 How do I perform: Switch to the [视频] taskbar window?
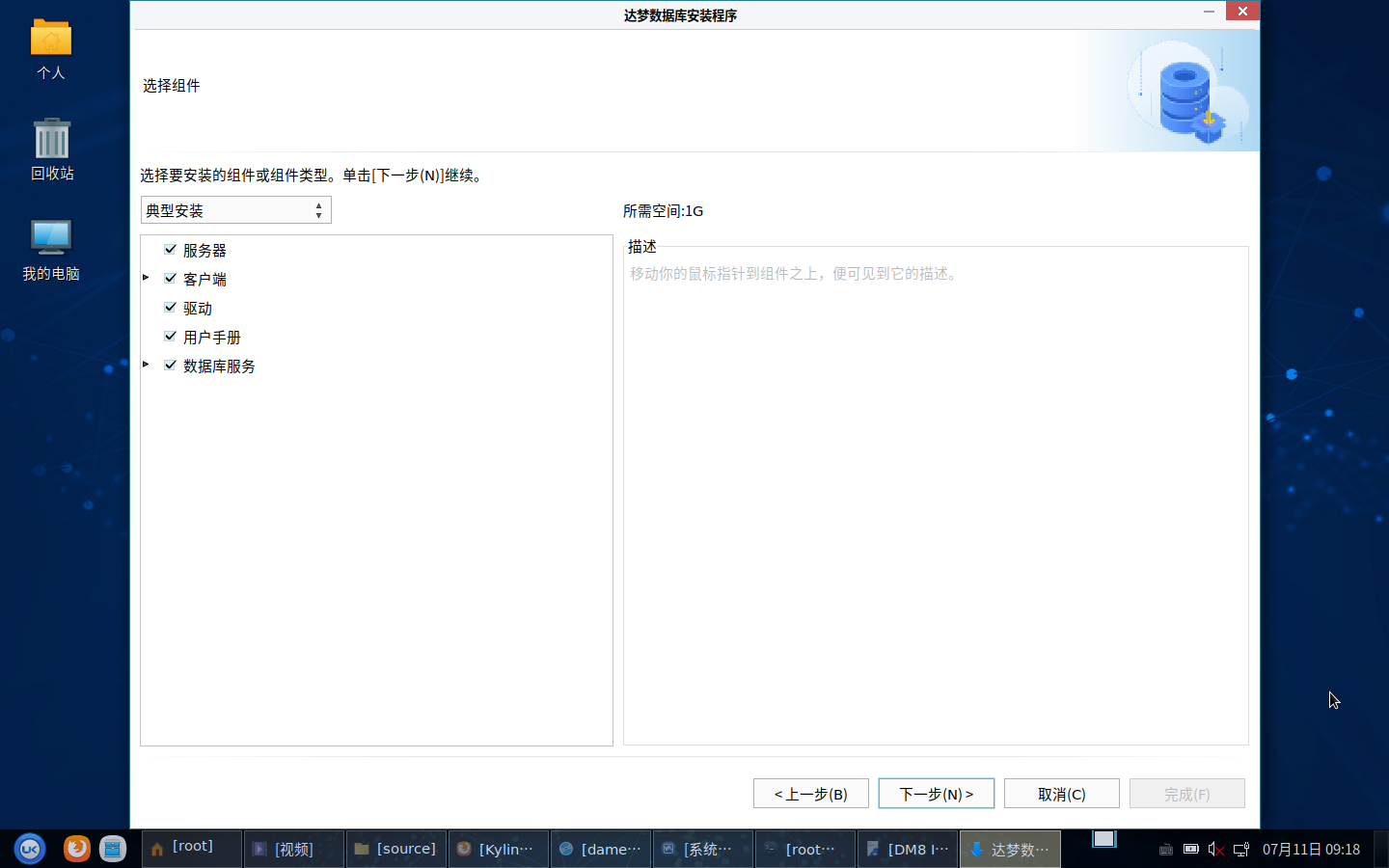point(293,849)
